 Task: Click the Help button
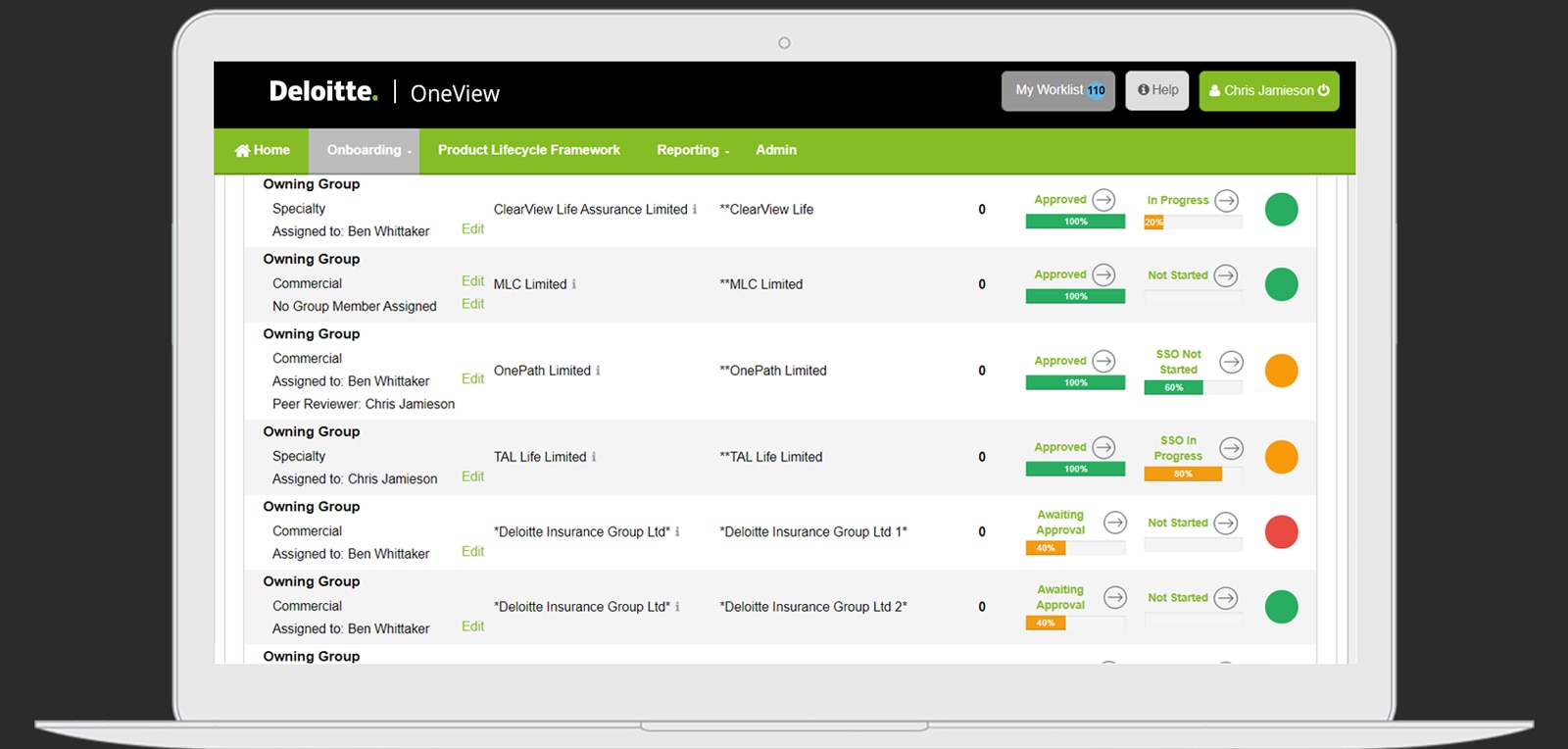coord(1157,90)
